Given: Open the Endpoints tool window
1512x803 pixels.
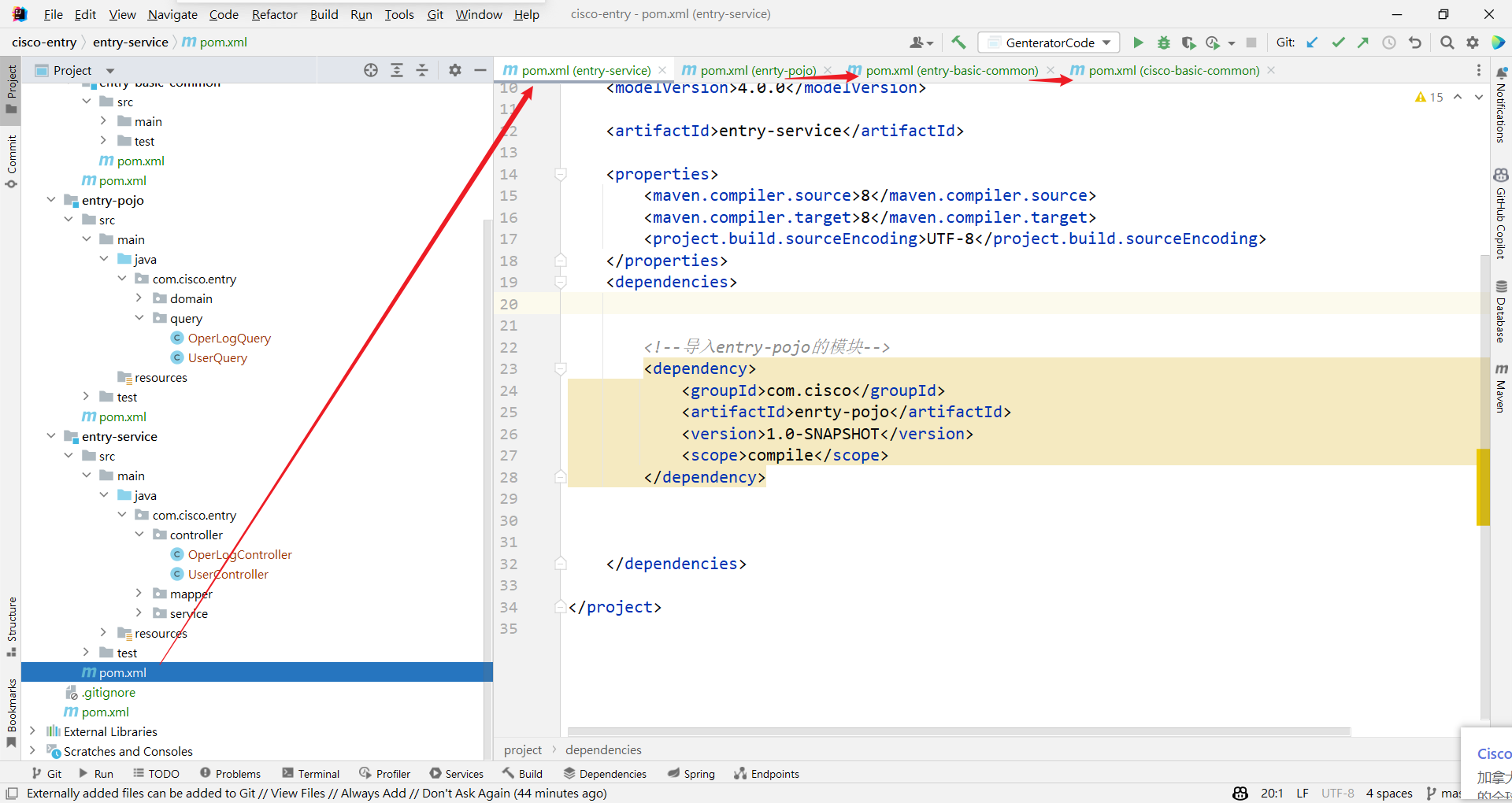Looking at the screenshot, I should [x=766, y=774].
